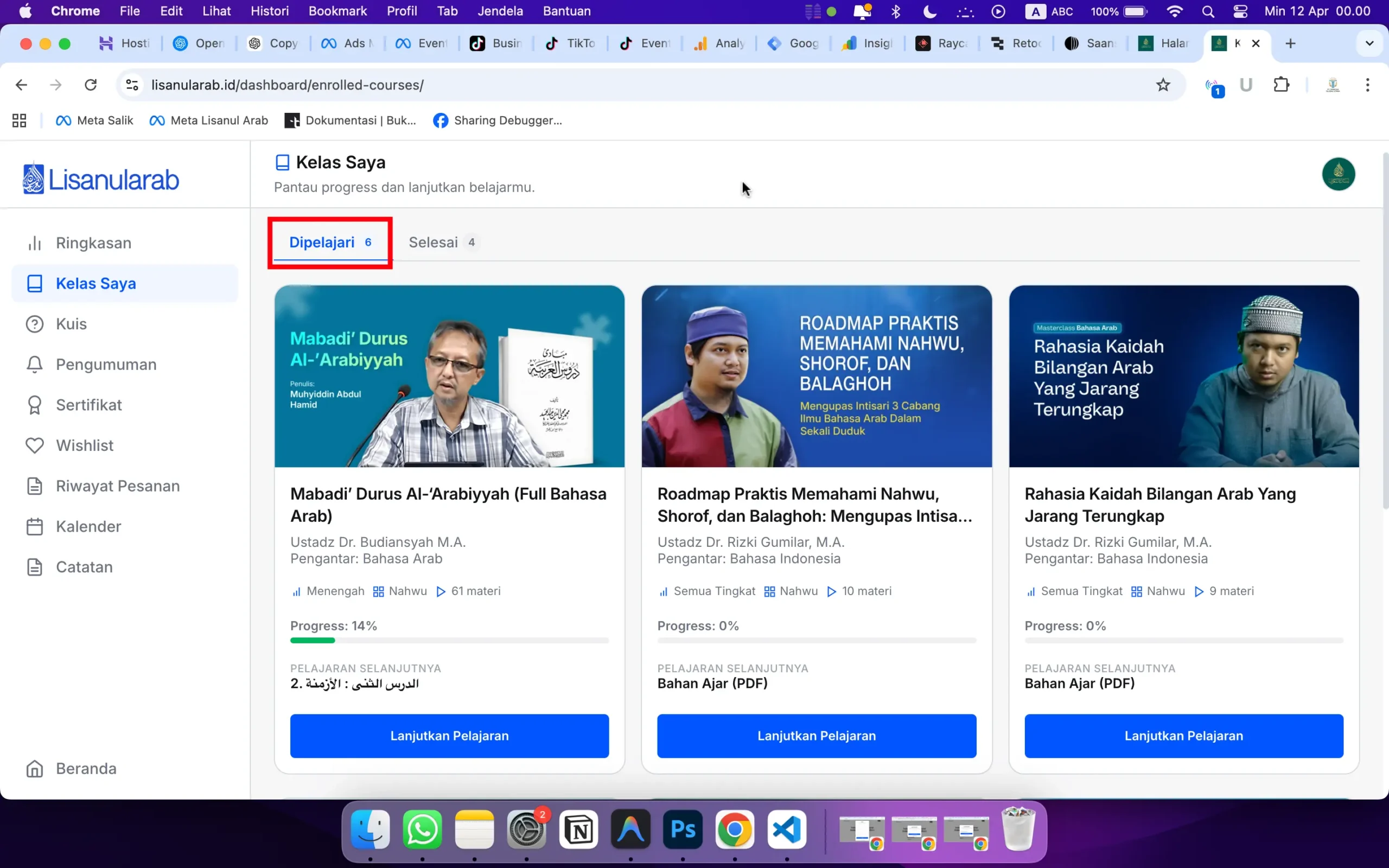Image resolution: width=1389 pixels, height=868 pixels.
Task: Click Roadmap Praktis Nahwu course thumbnail
Action: point(816,376)
